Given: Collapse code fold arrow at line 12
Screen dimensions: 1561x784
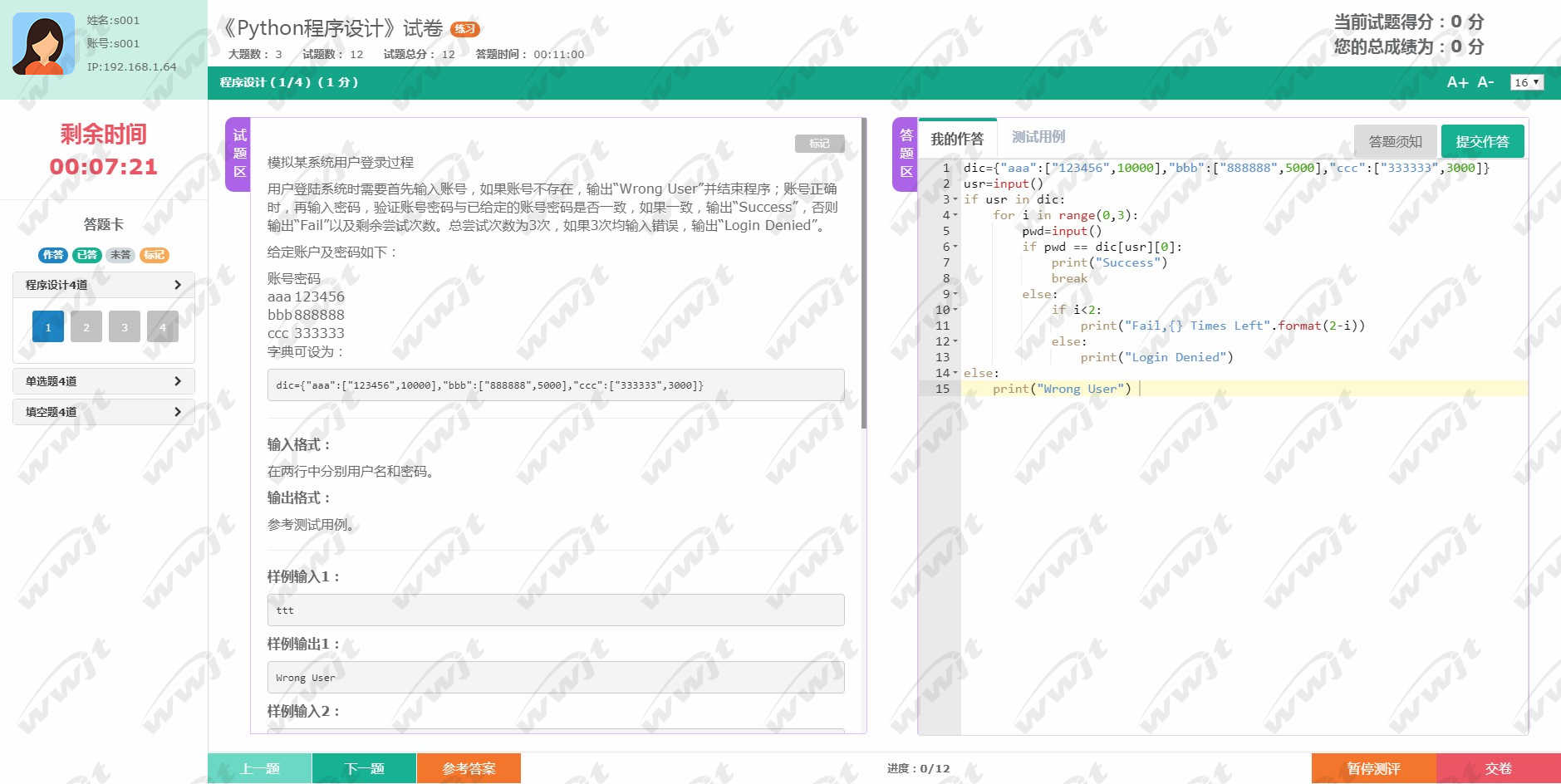Looking at the screenshot, I should coord(955,341).
